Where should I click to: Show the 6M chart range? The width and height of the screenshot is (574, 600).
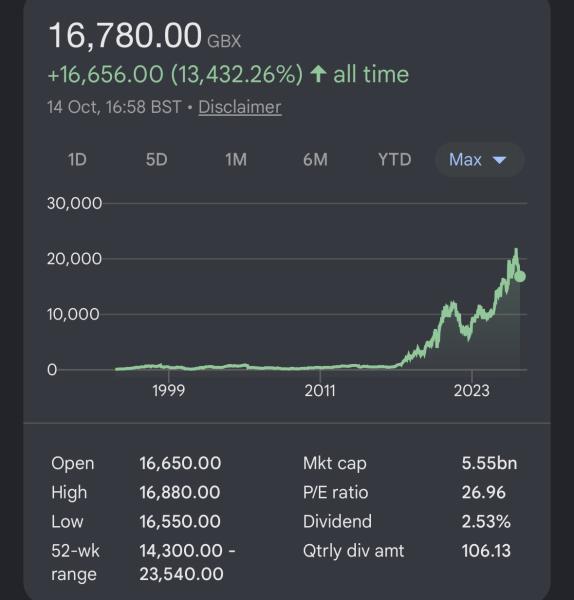click(315, 160)
